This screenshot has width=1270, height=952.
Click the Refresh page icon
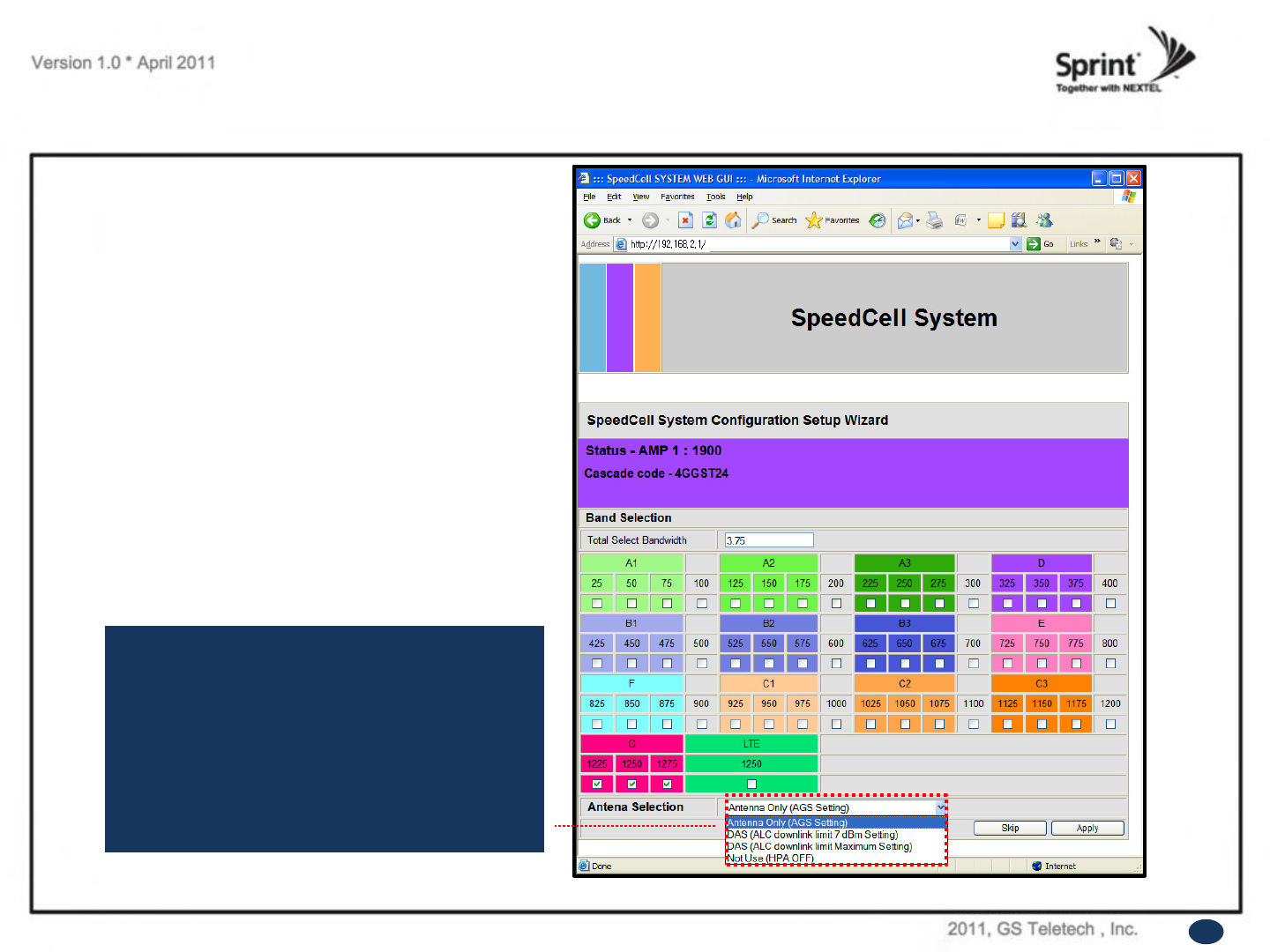coord(709,220)
